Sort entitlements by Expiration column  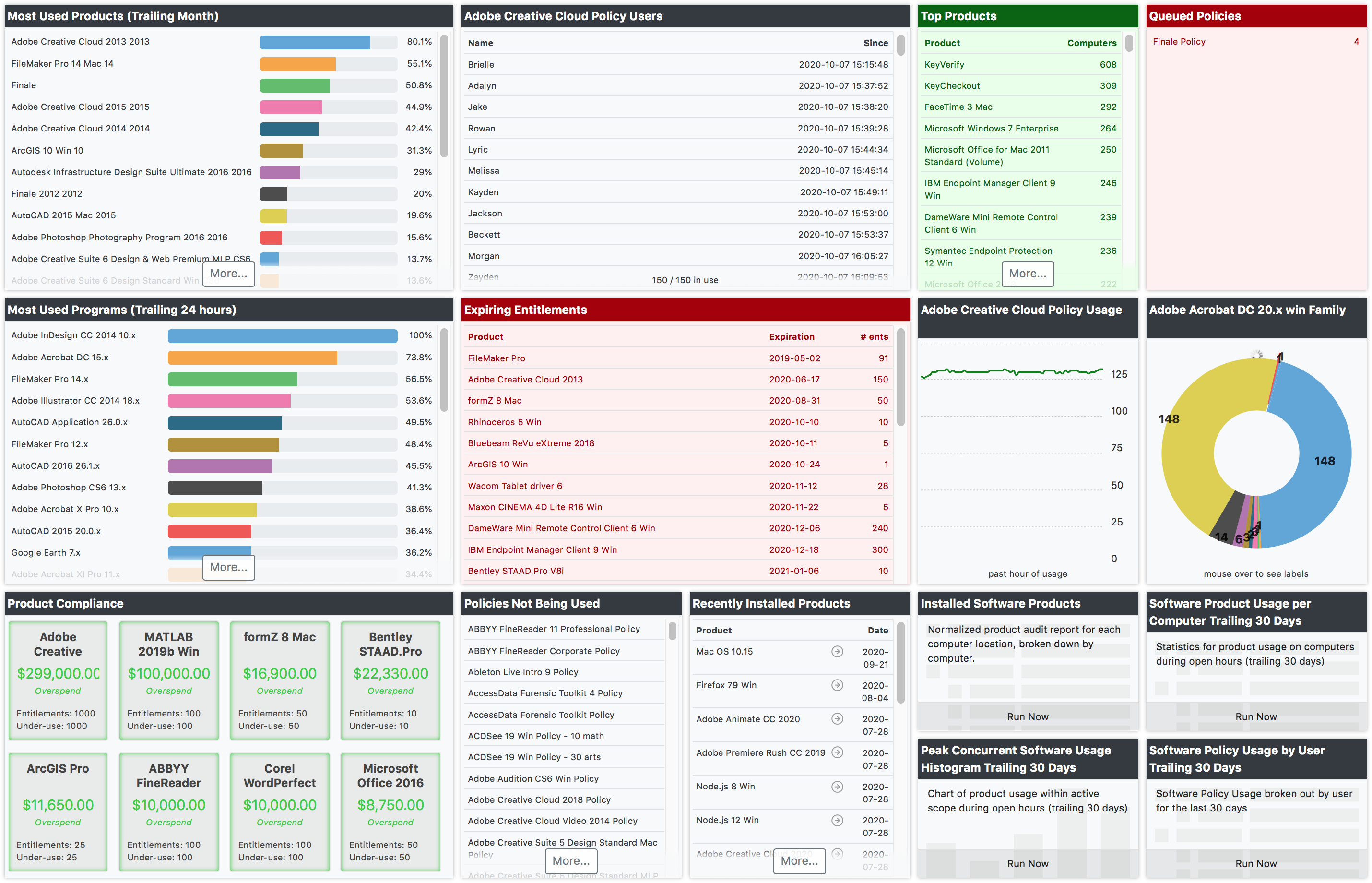[791, 336]
